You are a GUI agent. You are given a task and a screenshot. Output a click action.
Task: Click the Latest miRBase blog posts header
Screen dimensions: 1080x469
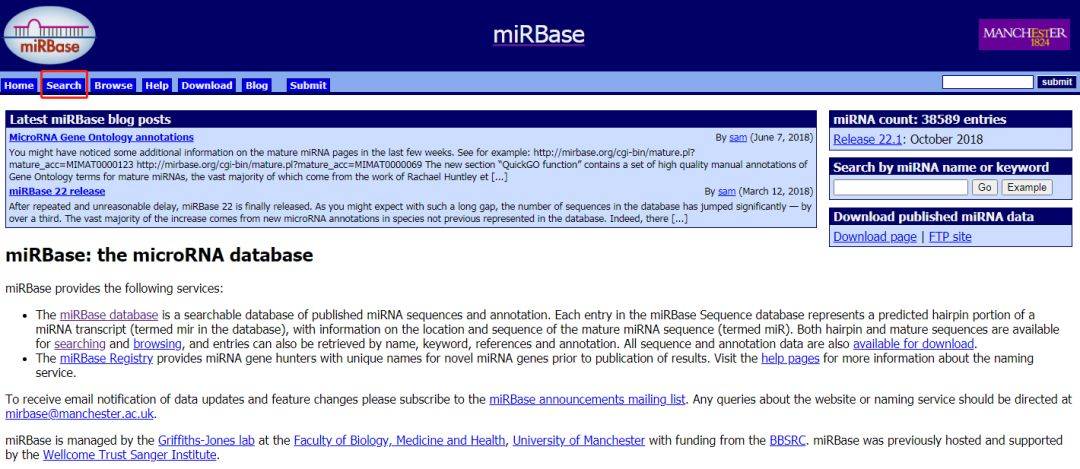tap(411, 119)
